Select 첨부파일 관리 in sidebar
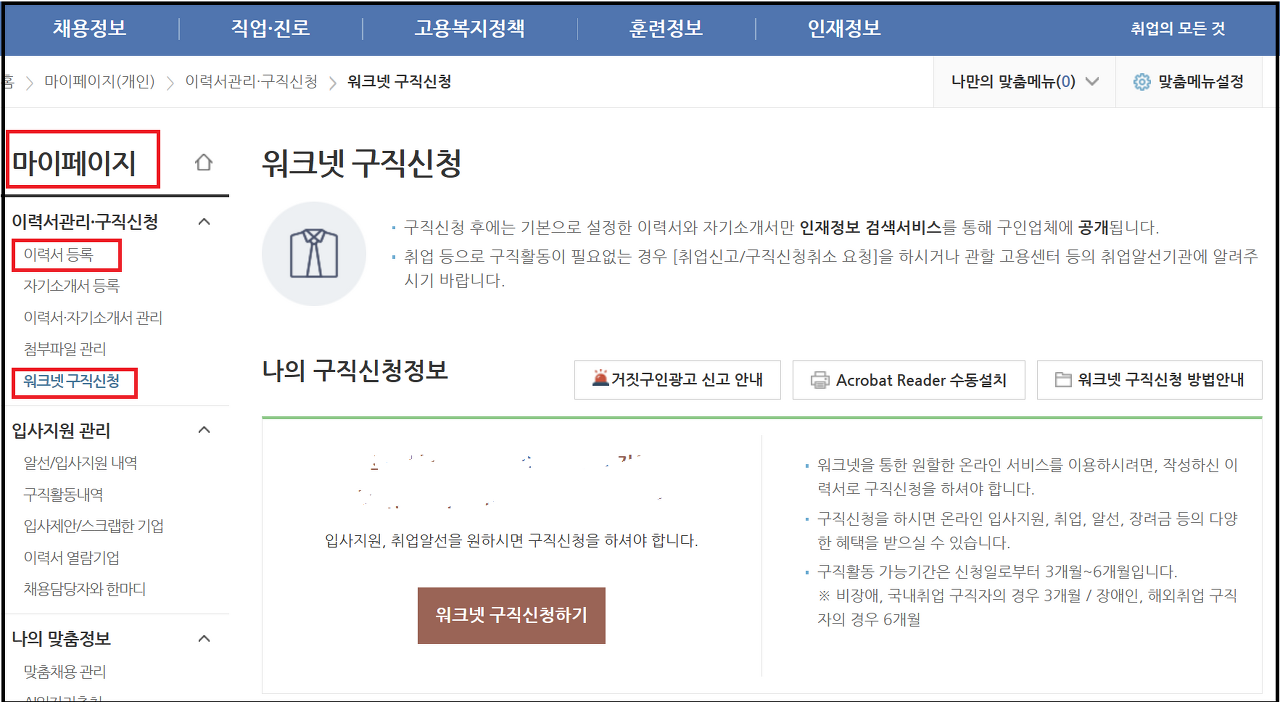The width and height of the screenshot is (1280, 702). tap(64, 349)
